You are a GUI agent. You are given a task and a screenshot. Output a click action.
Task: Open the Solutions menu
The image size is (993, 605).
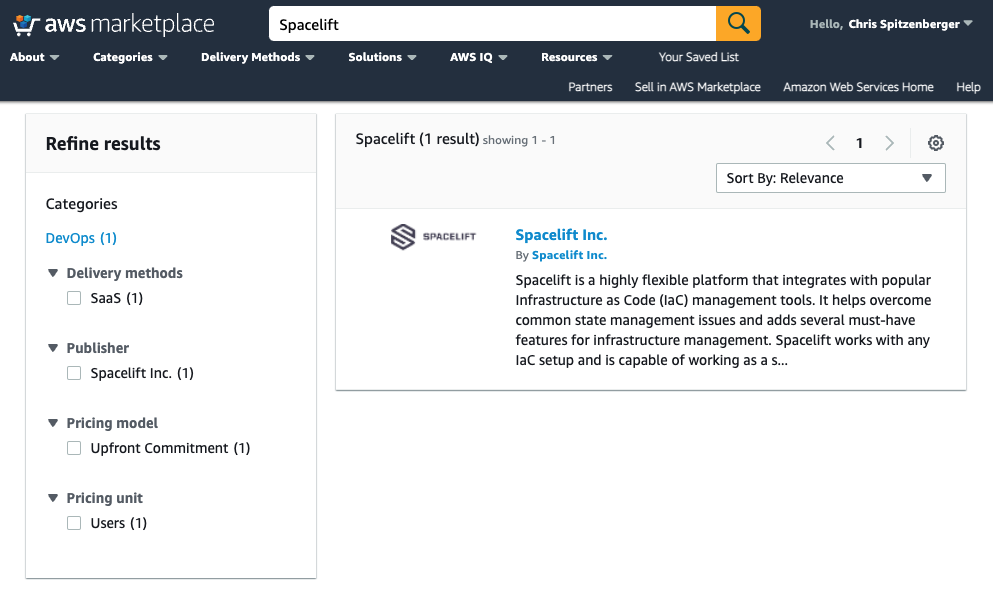(382, 57)
